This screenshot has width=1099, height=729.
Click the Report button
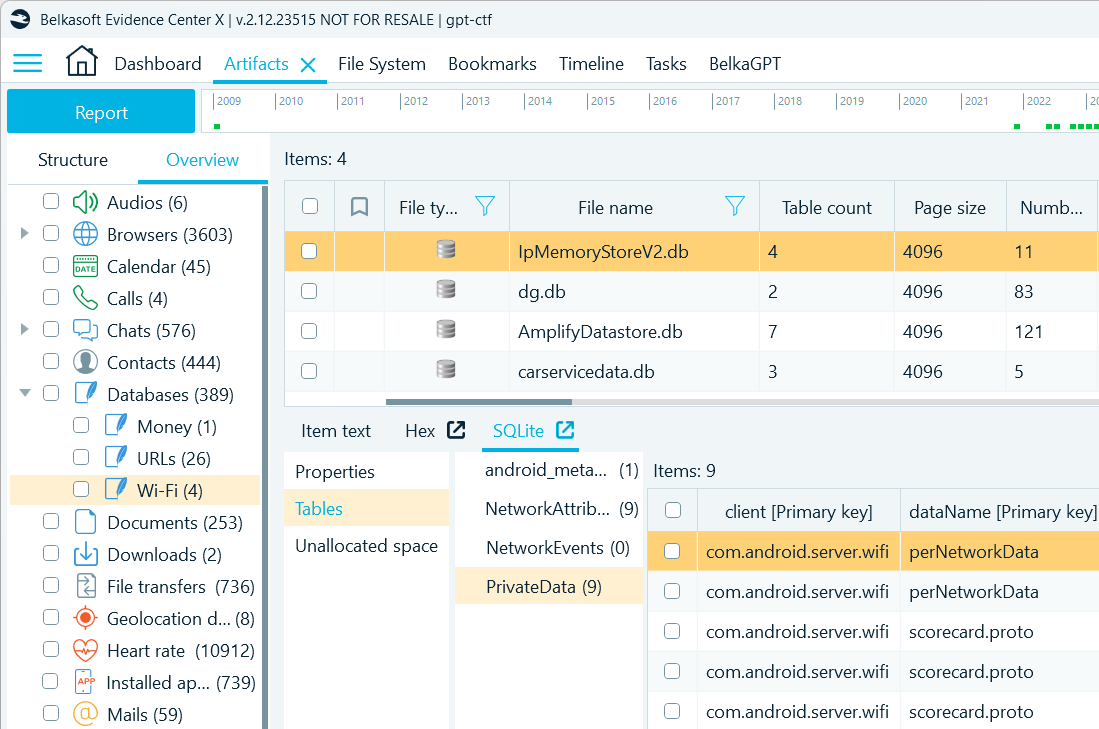click(101, 111)
